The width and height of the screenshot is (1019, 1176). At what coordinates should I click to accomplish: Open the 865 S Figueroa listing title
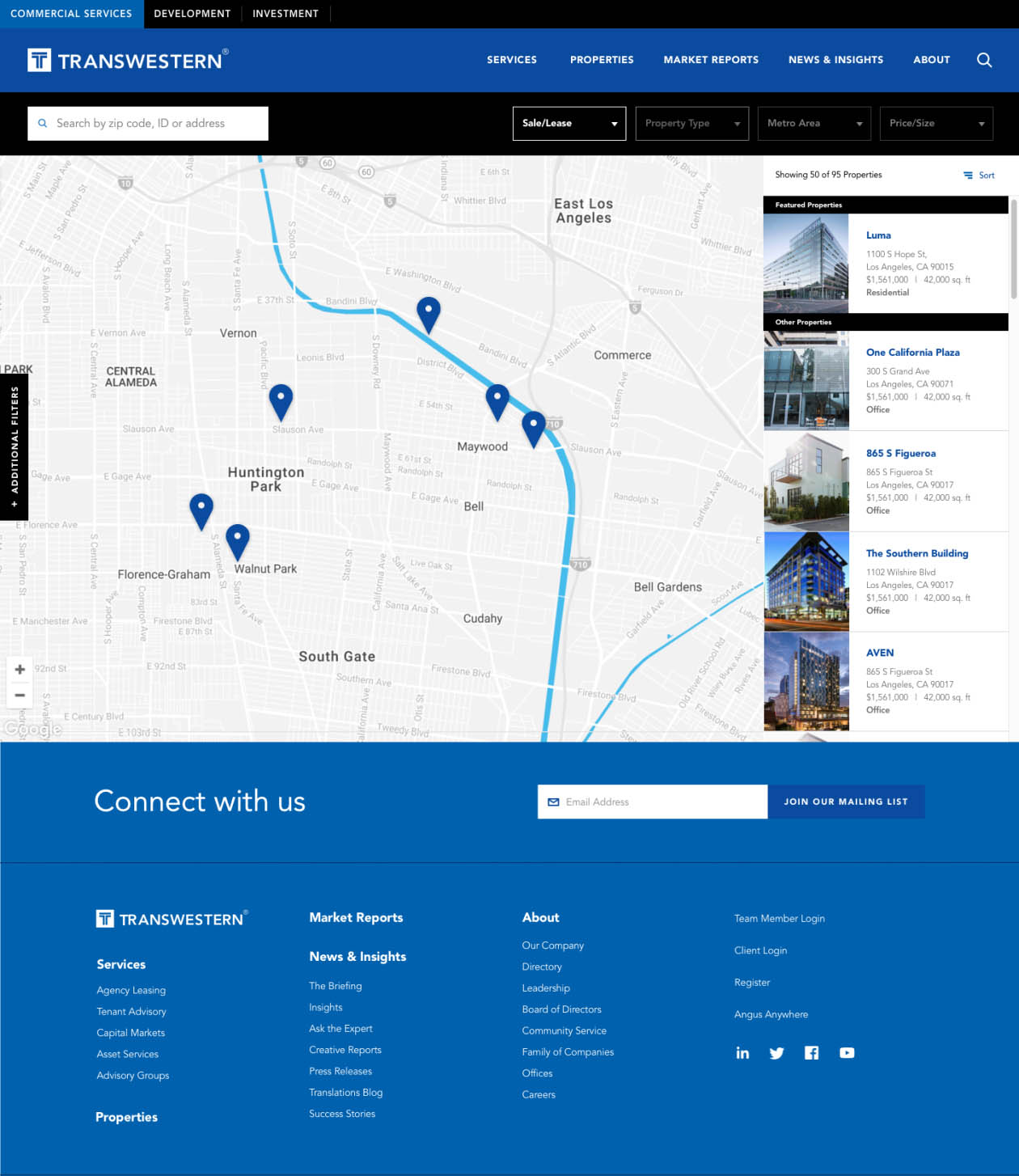coord(901,454)
